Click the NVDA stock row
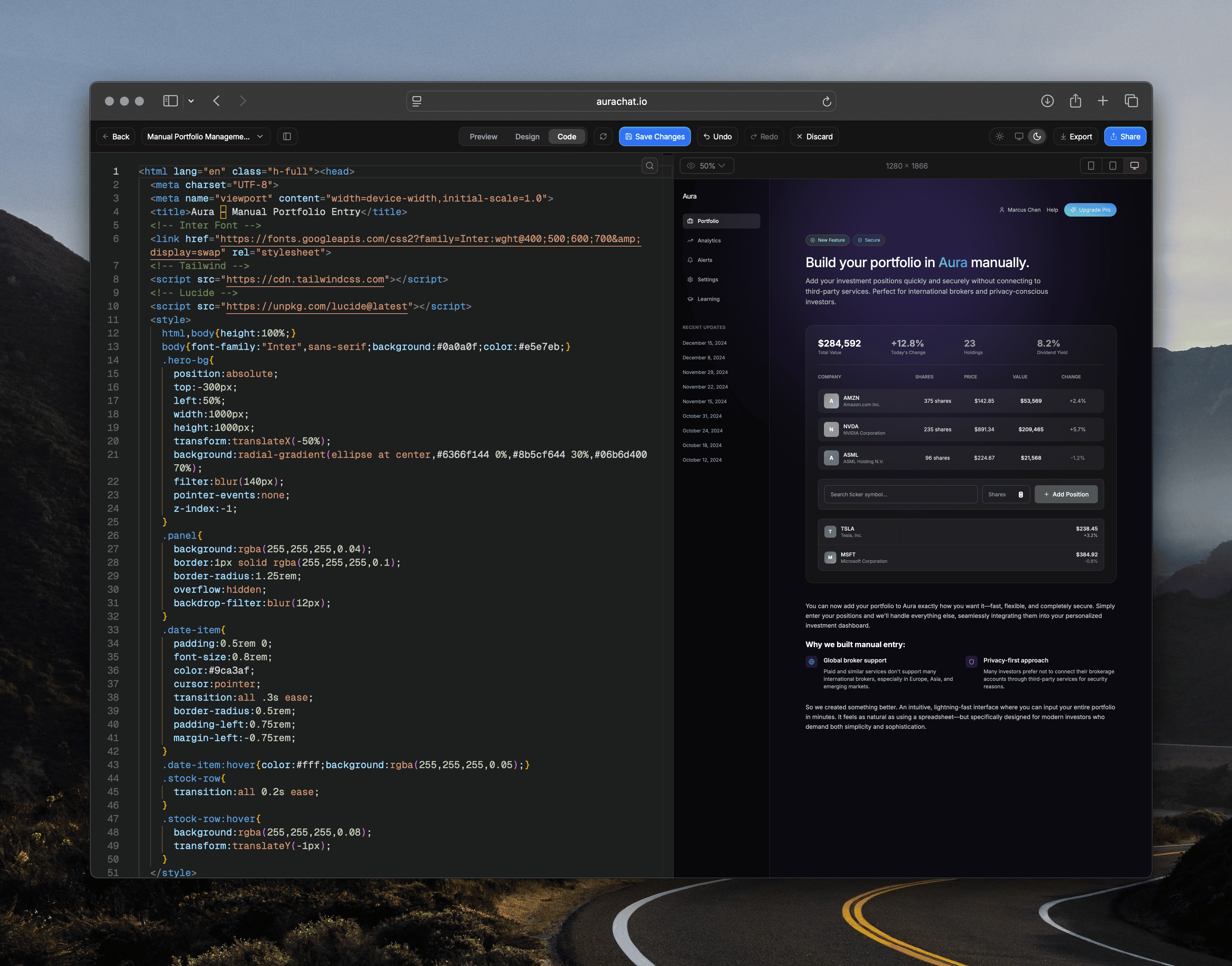This screenshot has width=1232, height=966. [x=961, y=429]
